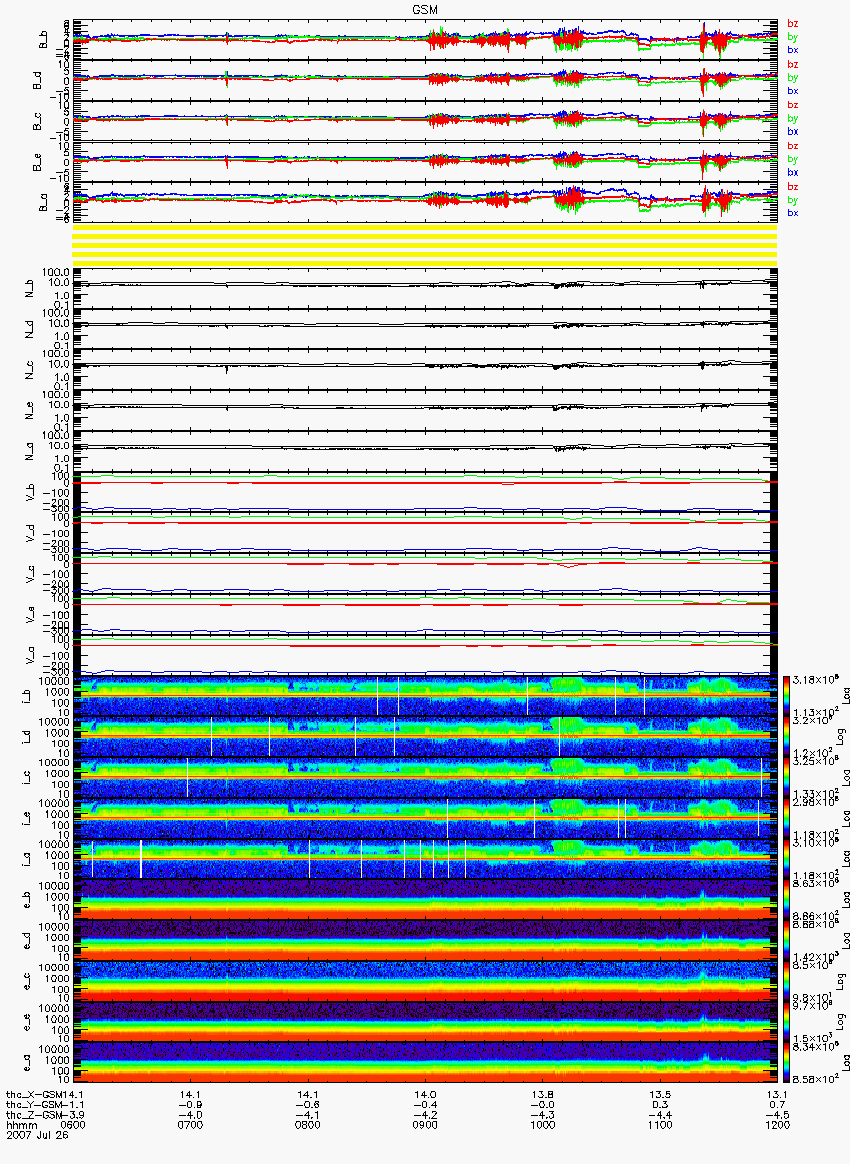Select the B_c panel axis label
This screenshot has width=850, height=1164.
(x=38, y=121)
